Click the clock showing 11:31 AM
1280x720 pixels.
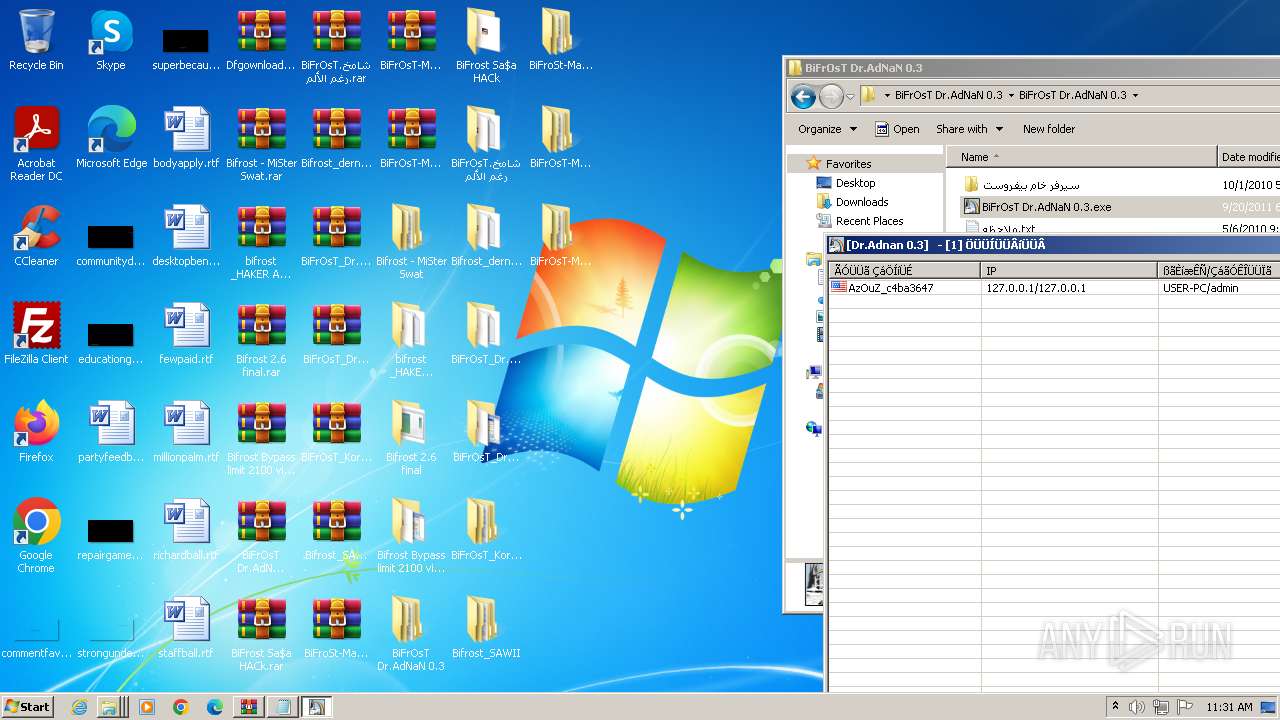click(1229, 707)
